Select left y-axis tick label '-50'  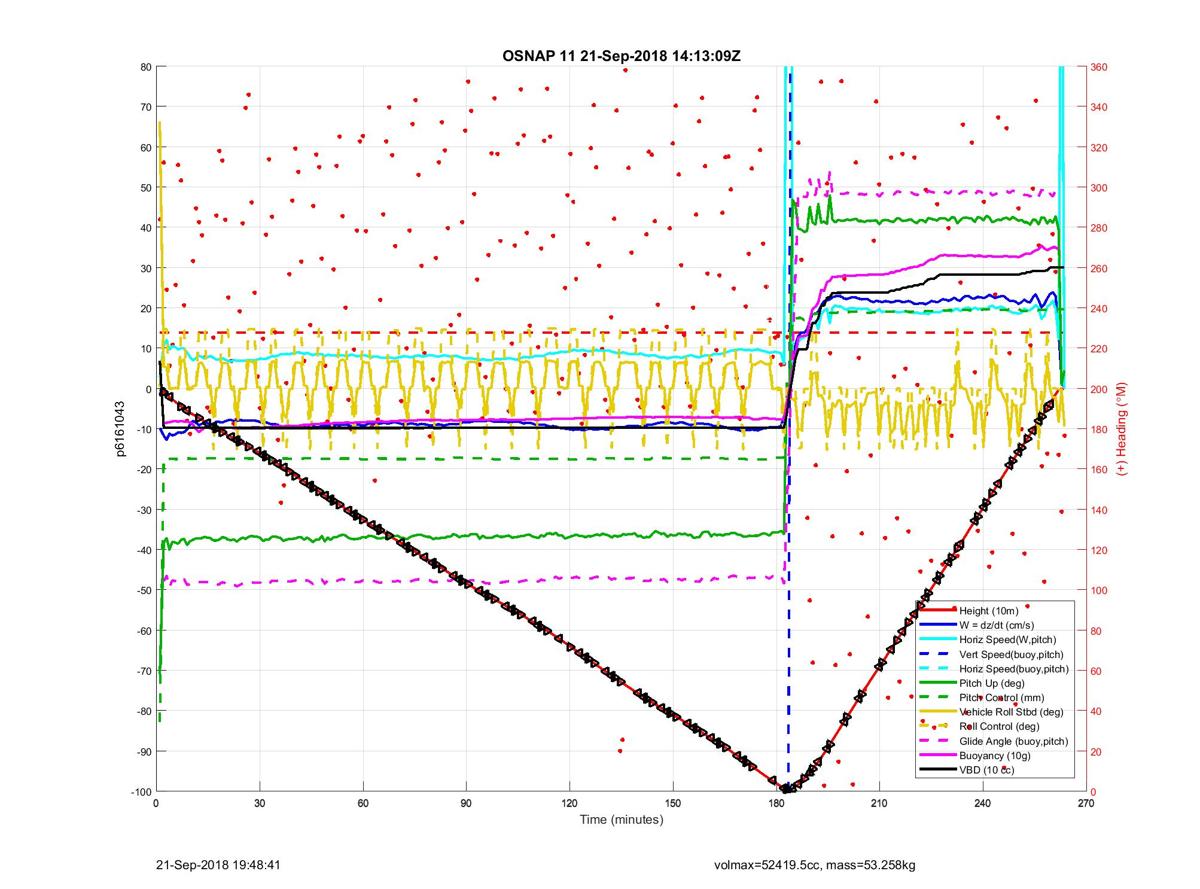pos(142,591)
